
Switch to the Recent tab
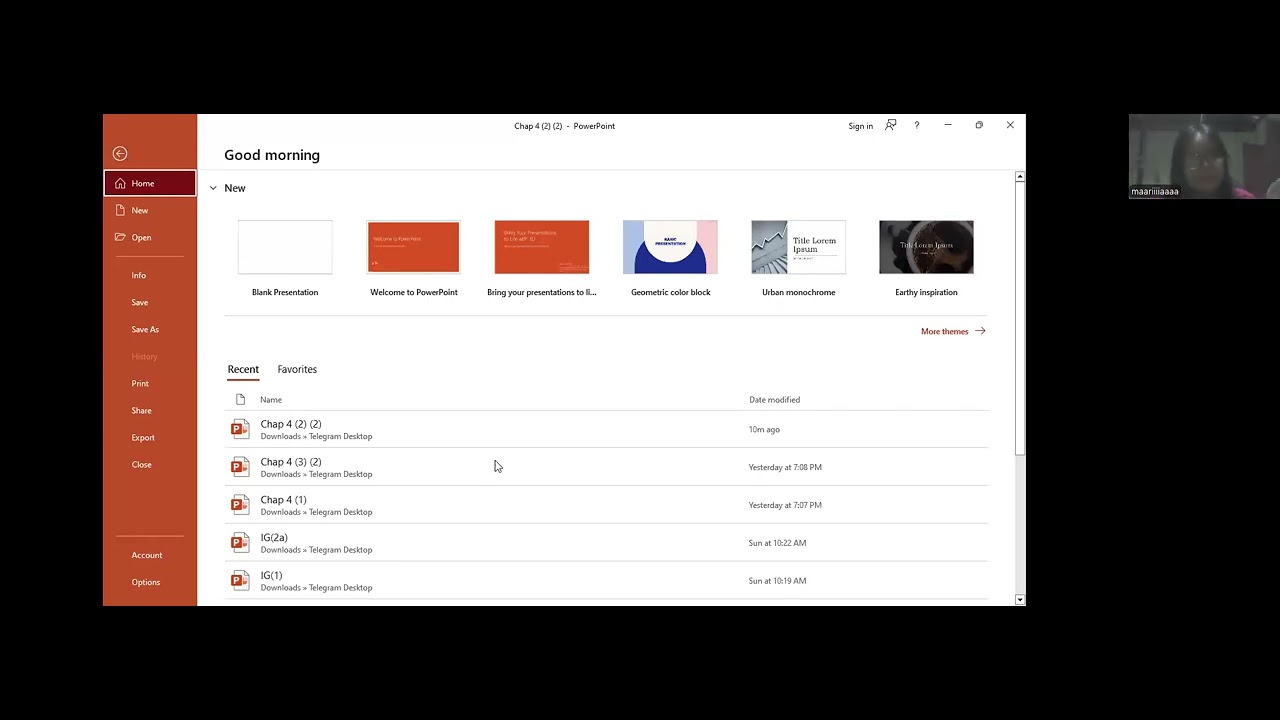243,369
